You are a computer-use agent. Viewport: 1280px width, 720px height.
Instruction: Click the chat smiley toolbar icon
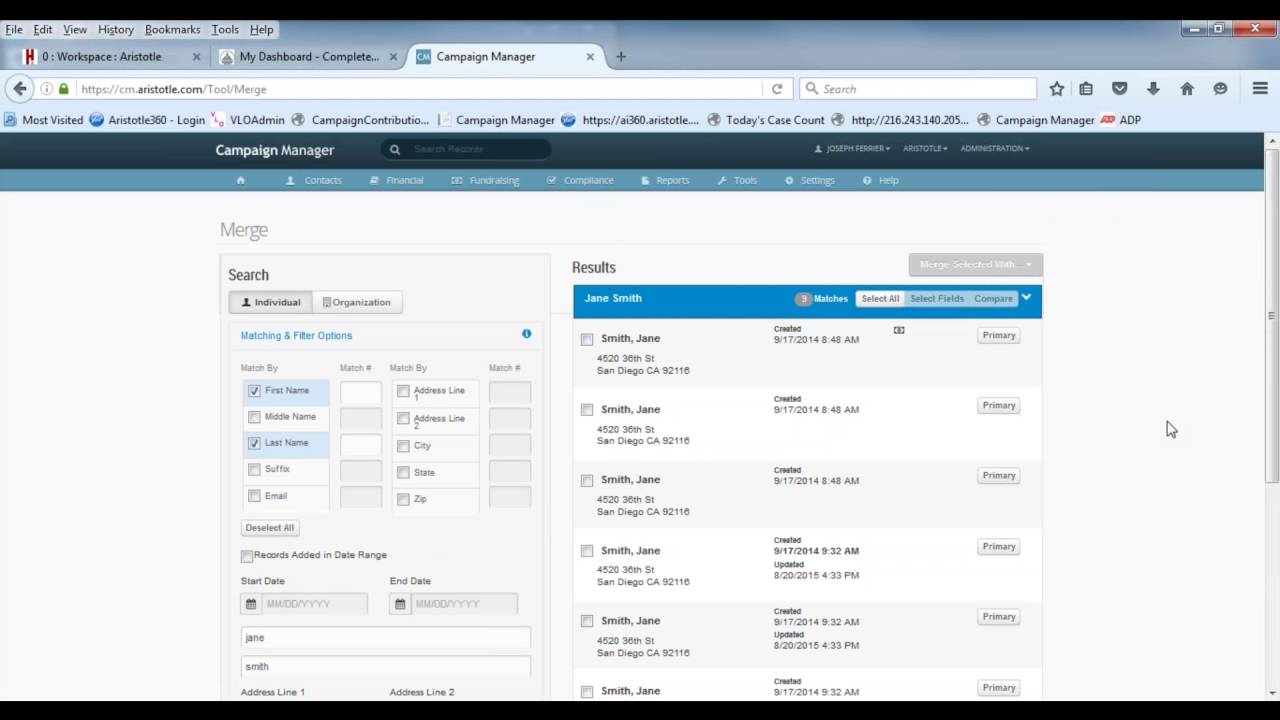click(1220, 89)
